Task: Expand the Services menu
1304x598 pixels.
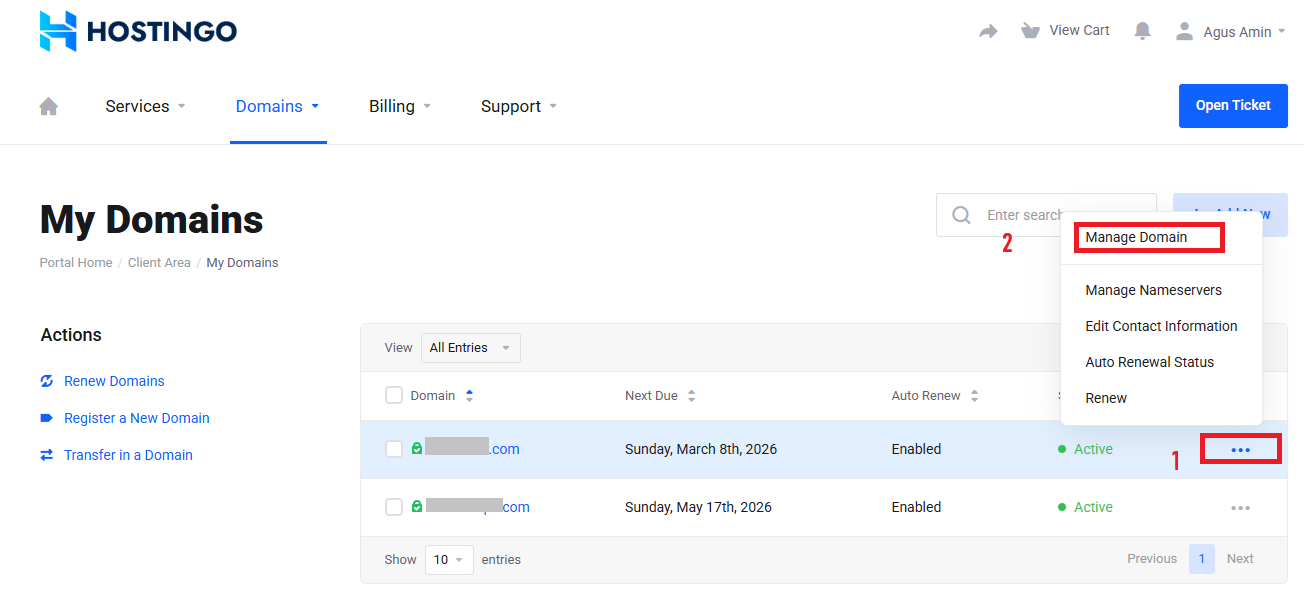Action: coord(146,106)
